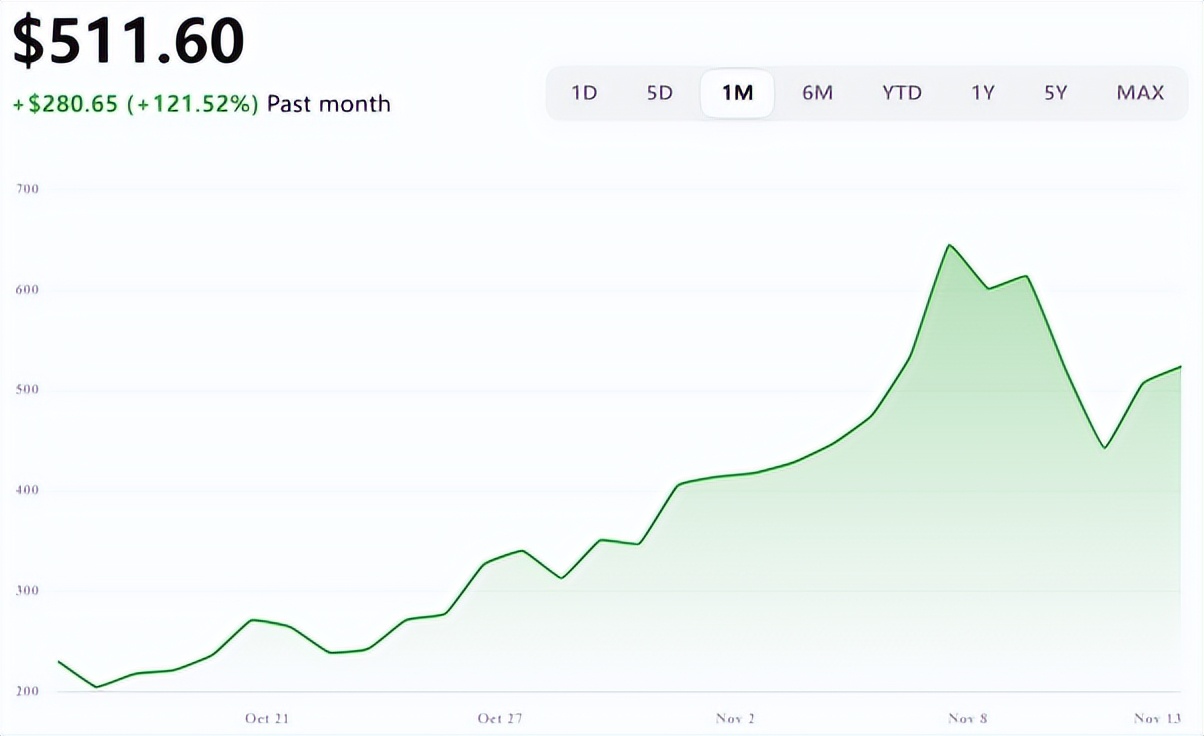Switch to the 5D chart view
This screenshot has width=1204, height=736.
tap(660, 93)
